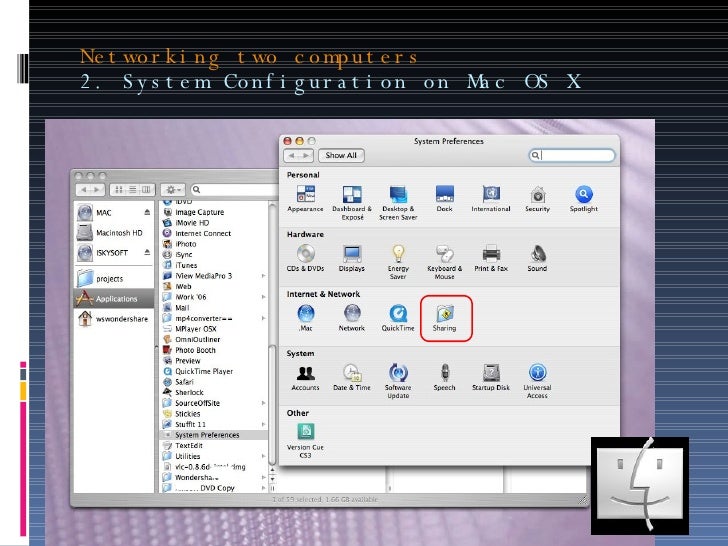The height and width of the screenshot is (546, 728).
Task: Select MAC volume in Finder sidebar
Action: click(113, 213)
